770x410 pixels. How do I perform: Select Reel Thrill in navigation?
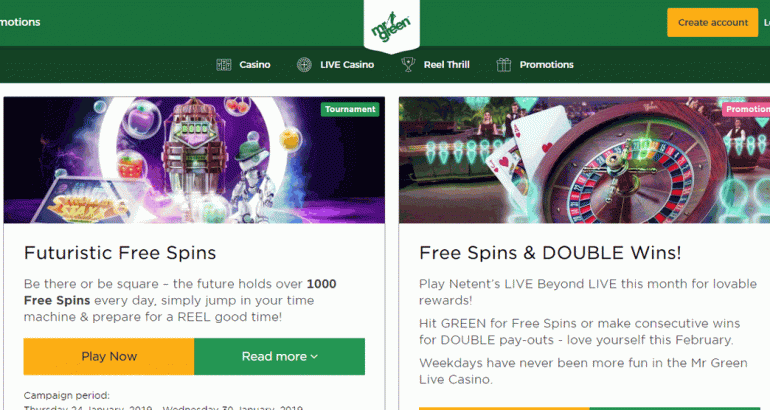(446, 65)
